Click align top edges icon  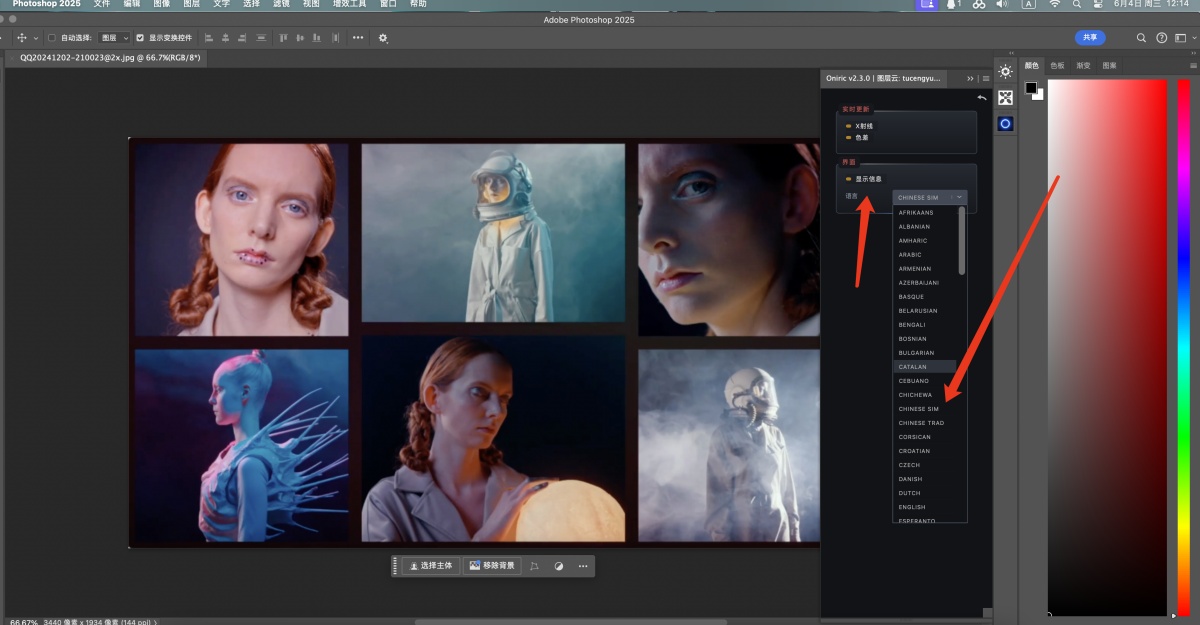click(284, 38)
